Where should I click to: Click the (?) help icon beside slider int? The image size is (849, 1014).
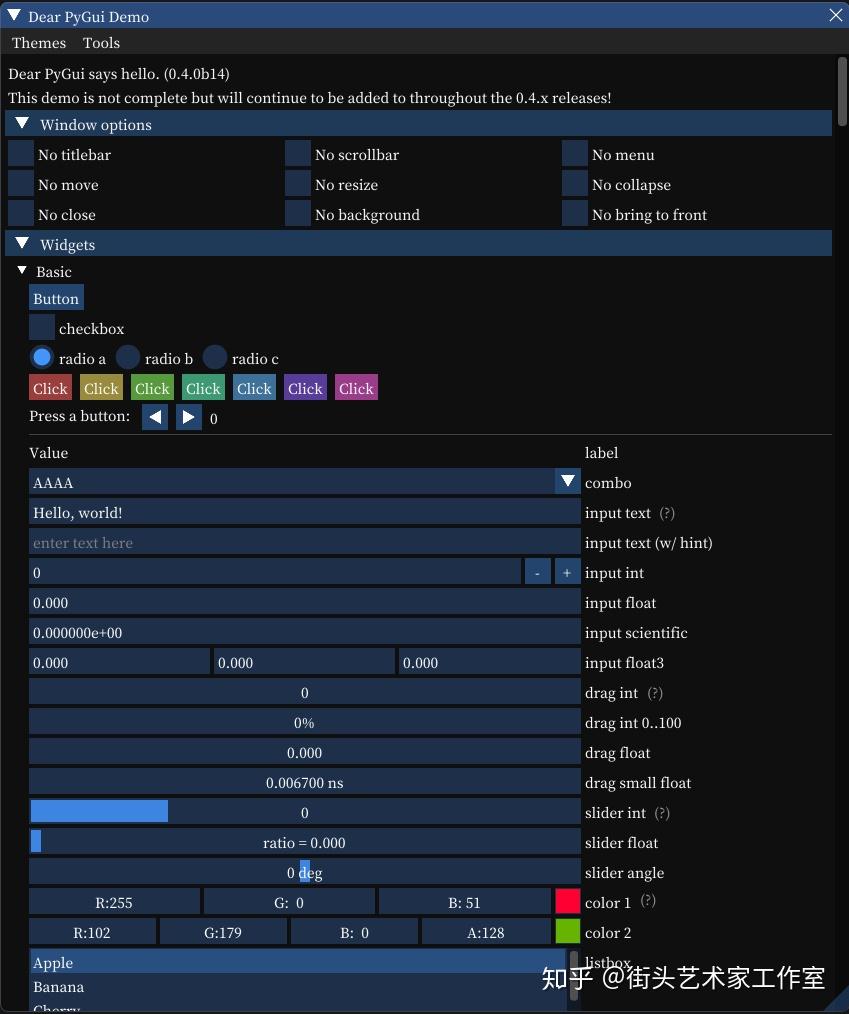pos(662,813)
